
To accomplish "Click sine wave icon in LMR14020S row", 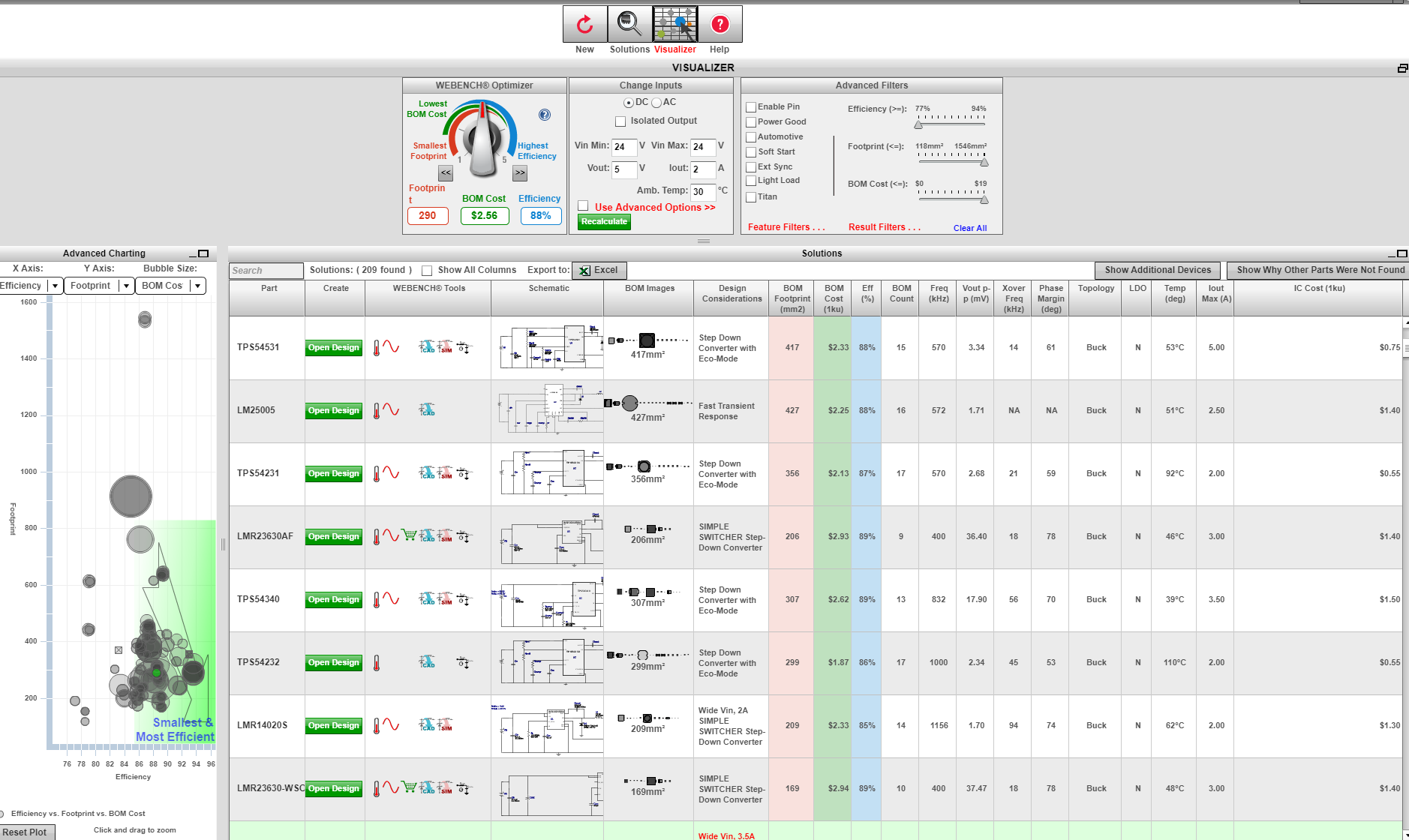I will pos(391,724).
